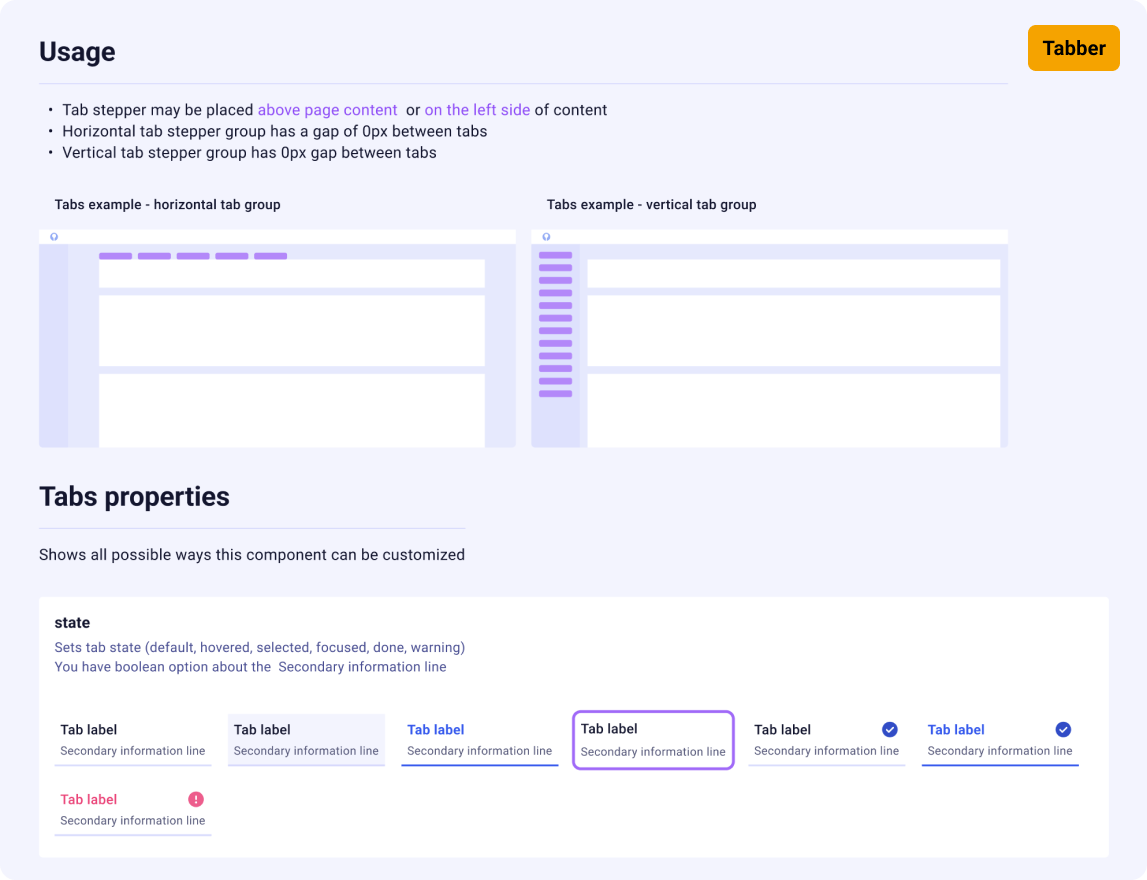Select the default-state Tab label sample
The width and height of the screenshot is (1147, 880).
tap(133, 738)
